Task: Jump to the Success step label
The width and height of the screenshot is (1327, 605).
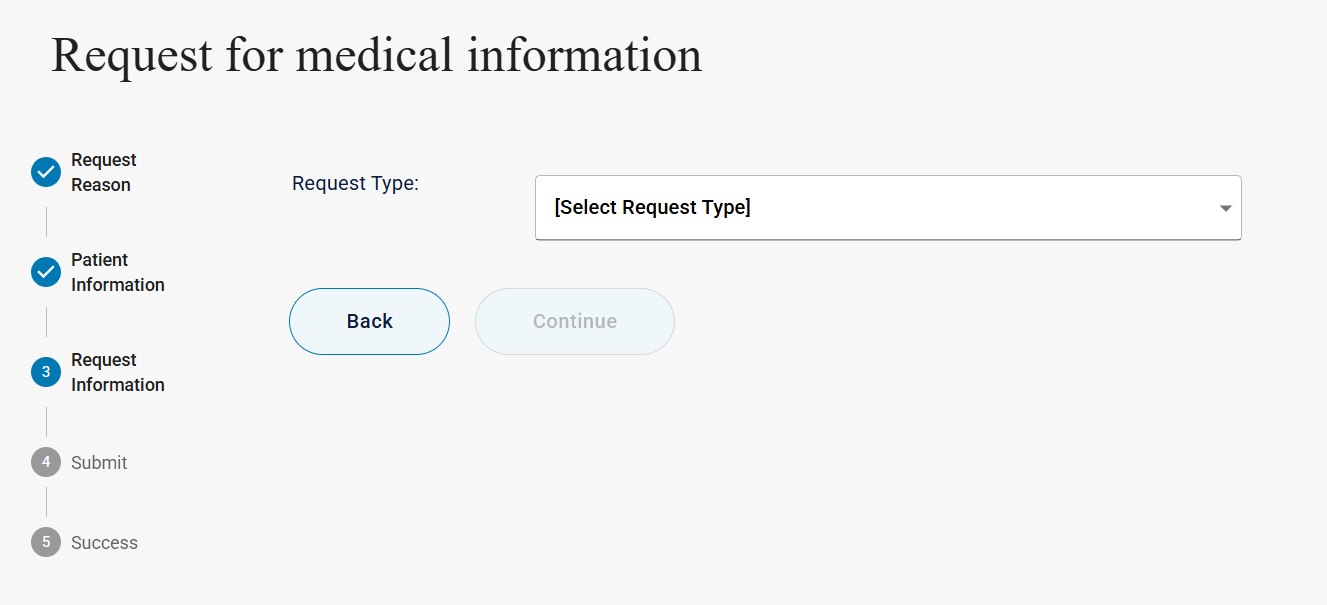Action: 104,543
